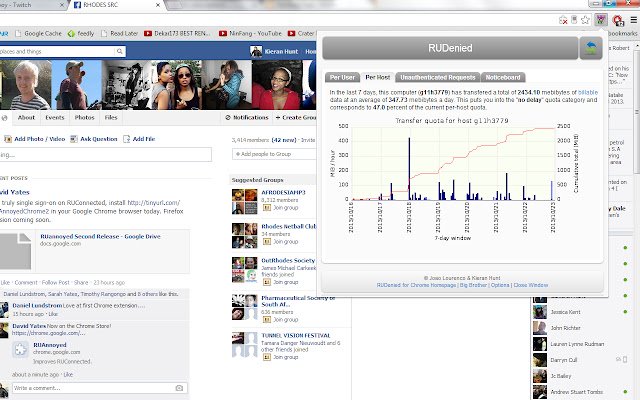Open the Noticeboard tab
Screen dimensions: 640x400
pyautogui.click(x=503, y=77)
